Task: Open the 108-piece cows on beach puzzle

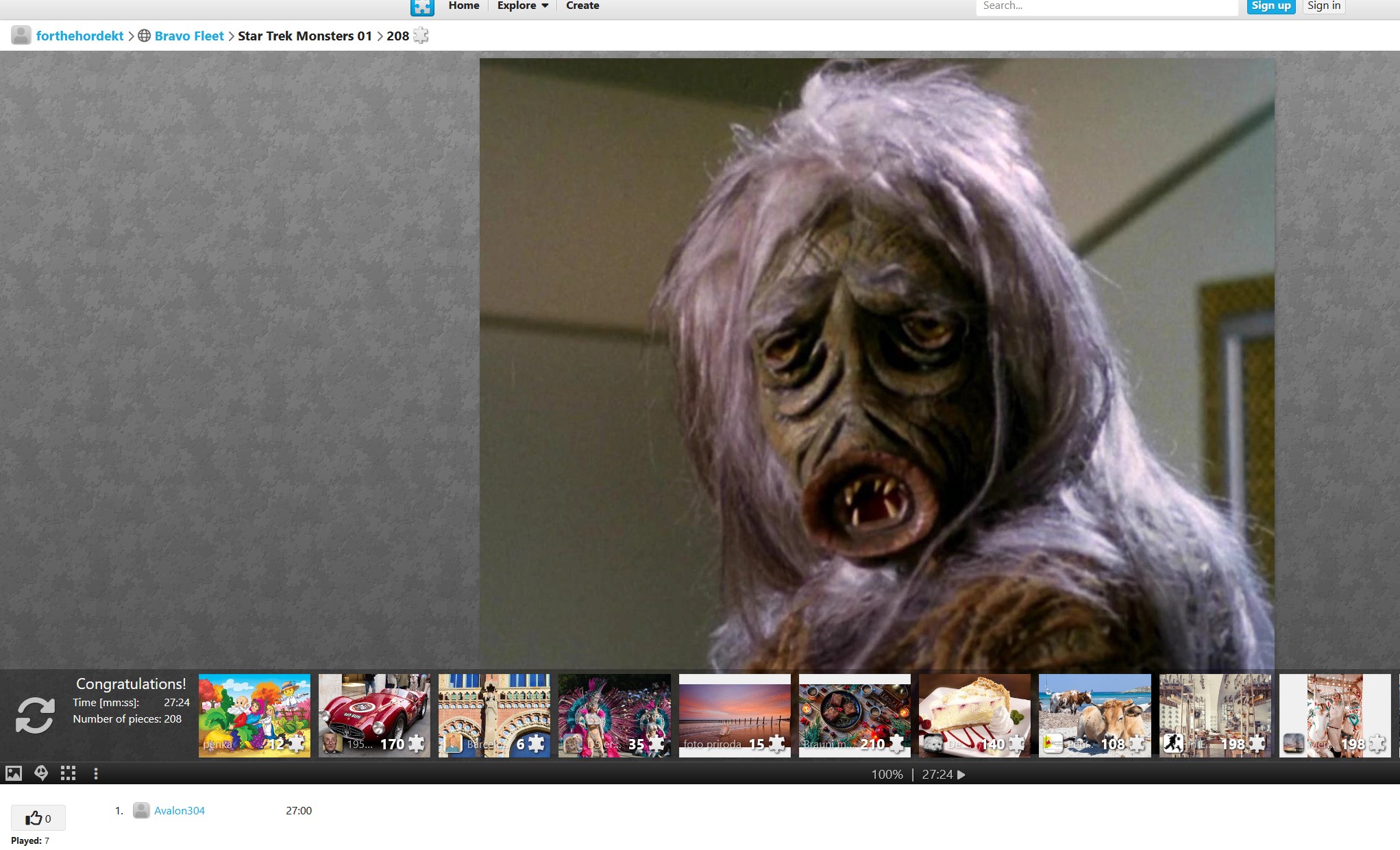Action: point(1095,715)
